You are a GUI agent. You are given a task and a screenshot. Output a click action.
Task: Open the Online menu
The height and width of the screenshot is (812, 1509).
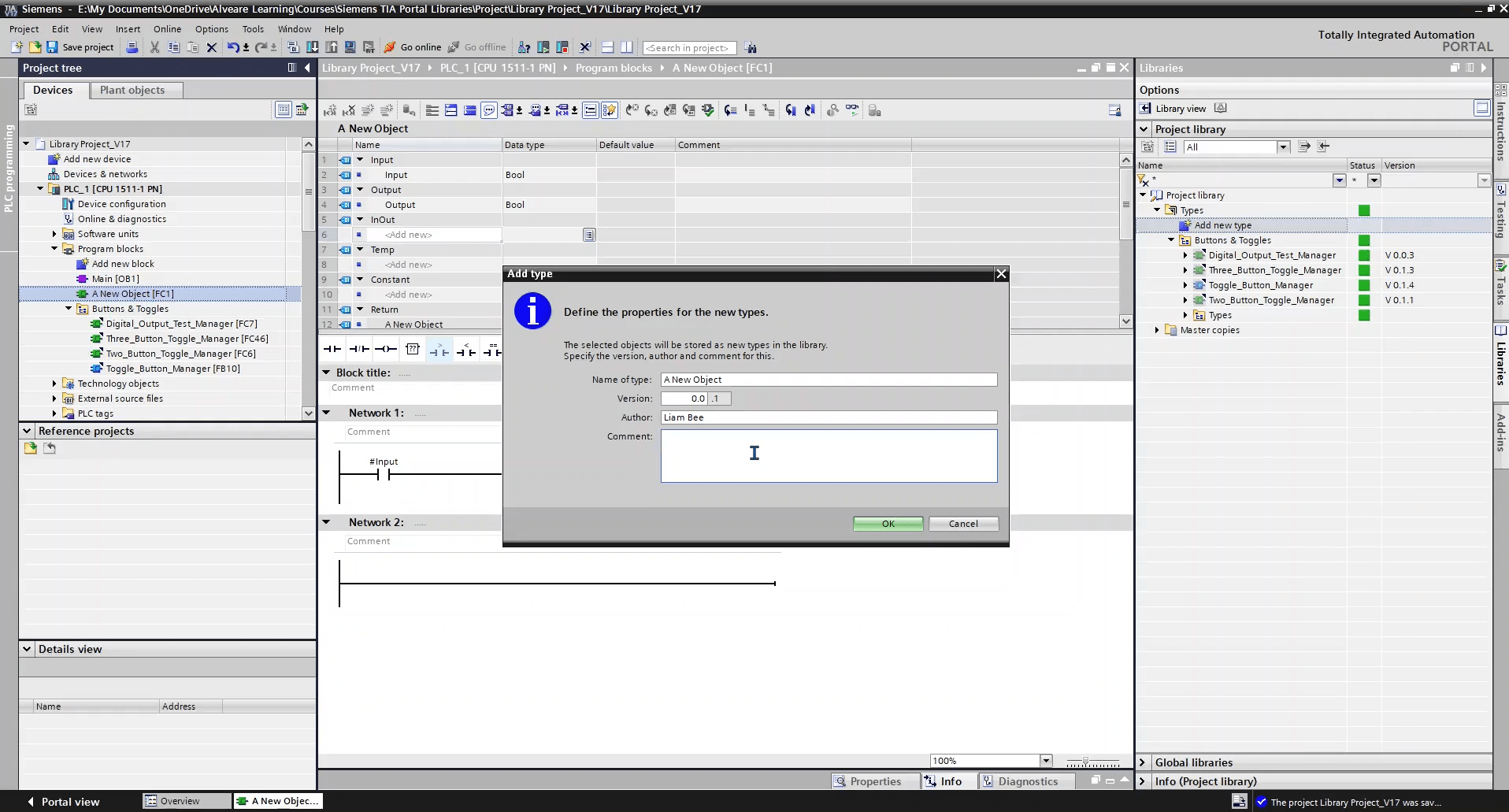tap(167, 29)
